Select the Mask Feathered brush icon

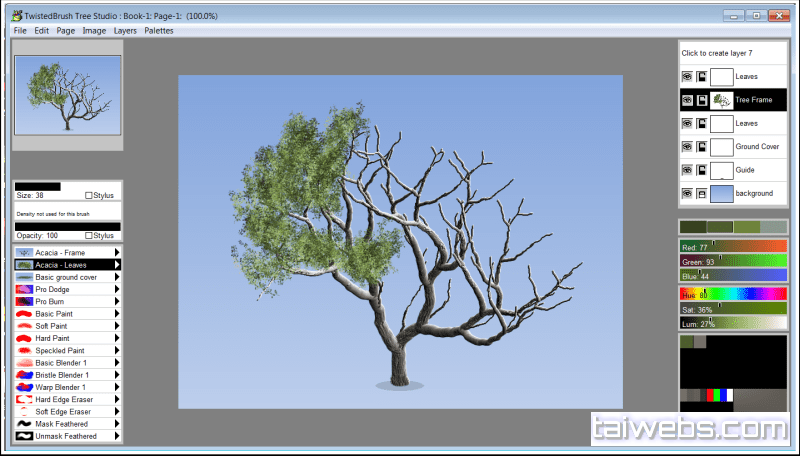tap(25, 424)
